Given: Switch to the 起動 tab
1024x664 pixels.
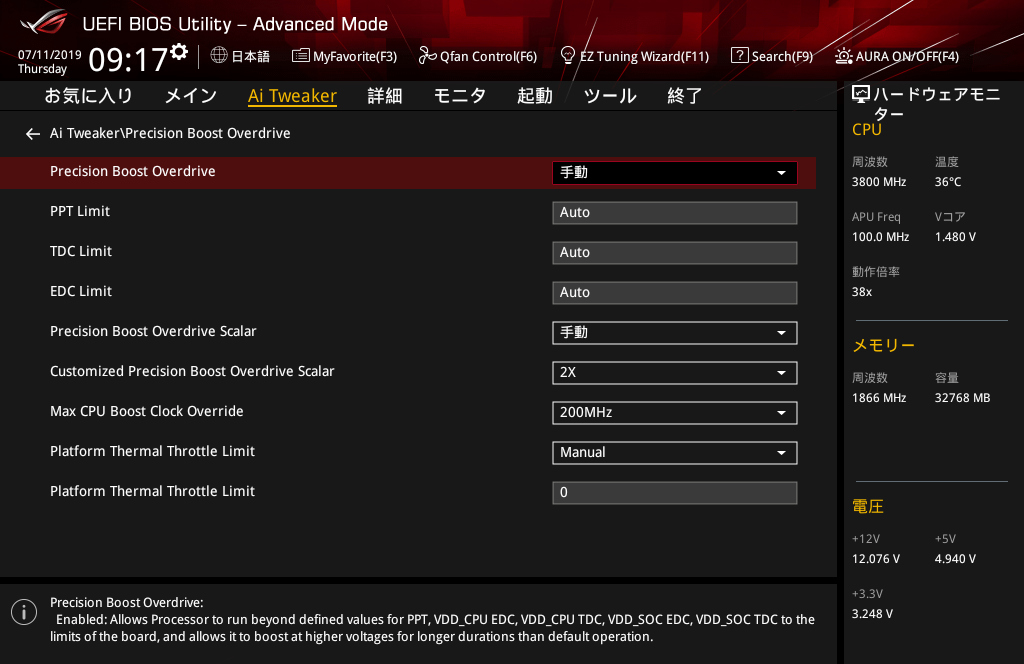Looking at the screenshot, I should pos(535,96).
